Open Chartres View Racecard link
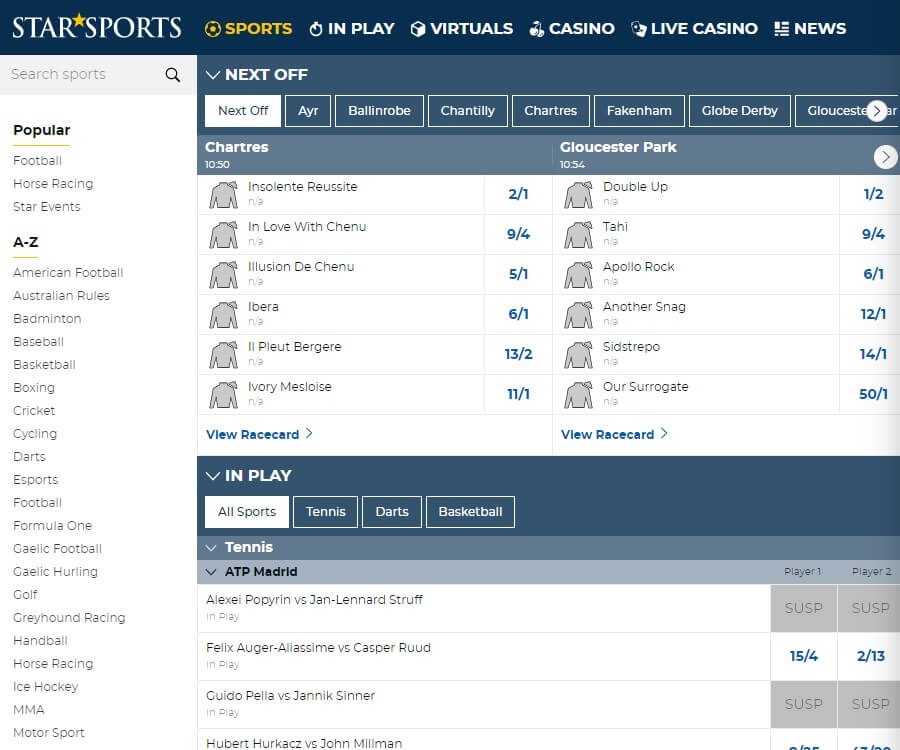900x750 pixels. coord(259,434)
